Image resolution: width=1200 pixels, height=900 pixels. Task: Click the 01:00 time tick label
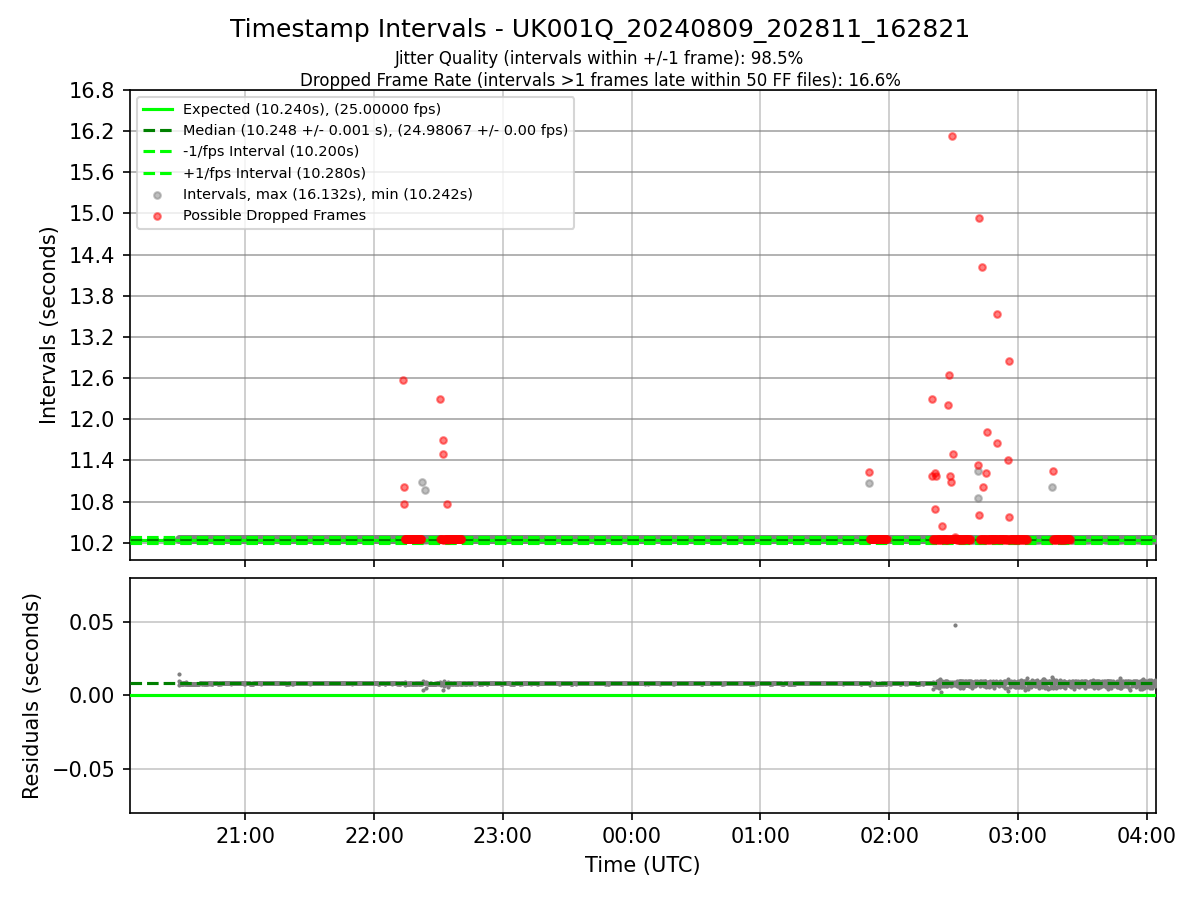760,835
